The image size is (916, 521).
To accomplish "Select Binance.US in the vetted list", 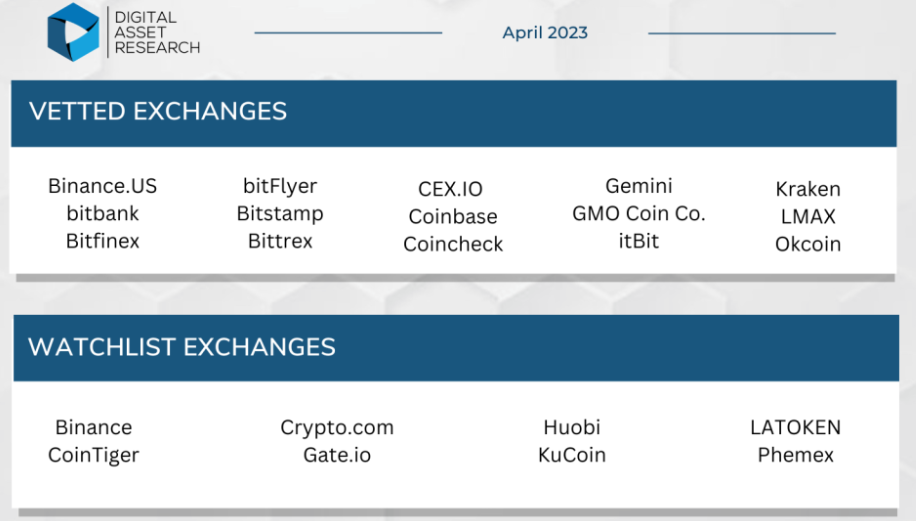I will [x=102, y=186].
